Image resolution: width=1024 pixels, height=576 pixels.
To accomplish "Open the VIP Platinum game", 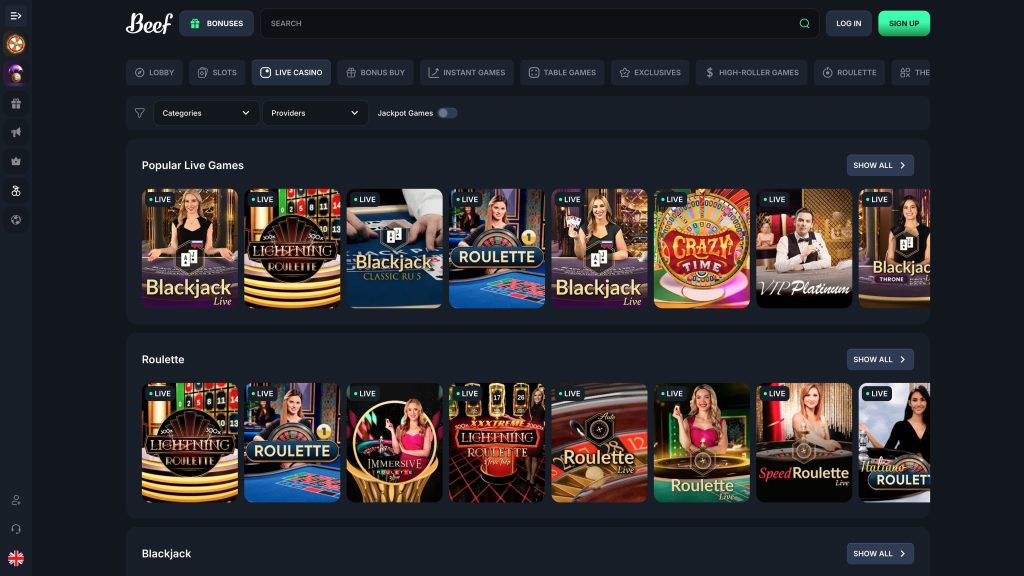I will coord(804,248).
